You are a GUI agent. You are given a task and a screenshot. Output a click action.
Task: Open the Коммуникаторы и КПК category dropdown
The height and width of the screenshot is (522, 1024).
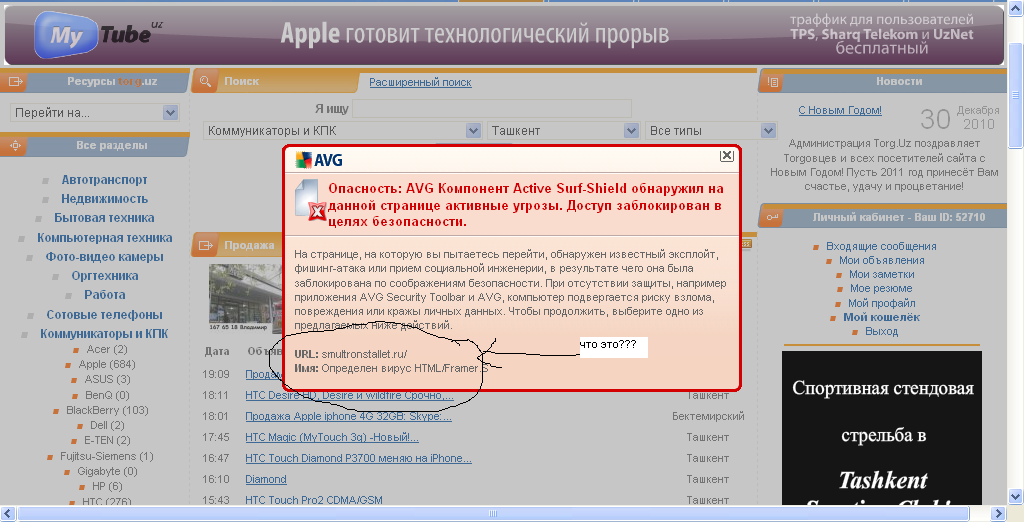click(x=342, y=131)
